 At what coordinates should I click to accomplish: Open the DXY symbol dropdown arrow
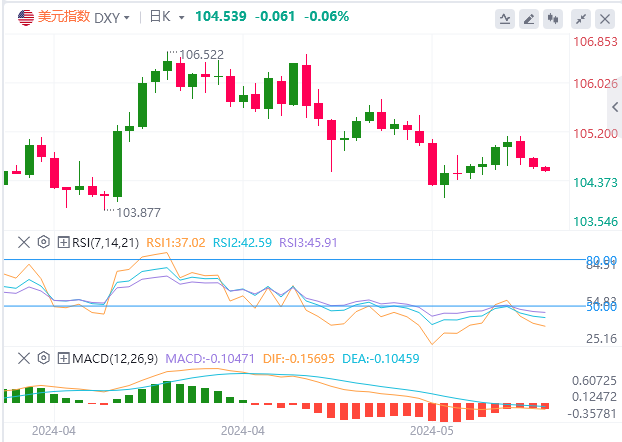(126, 18)
